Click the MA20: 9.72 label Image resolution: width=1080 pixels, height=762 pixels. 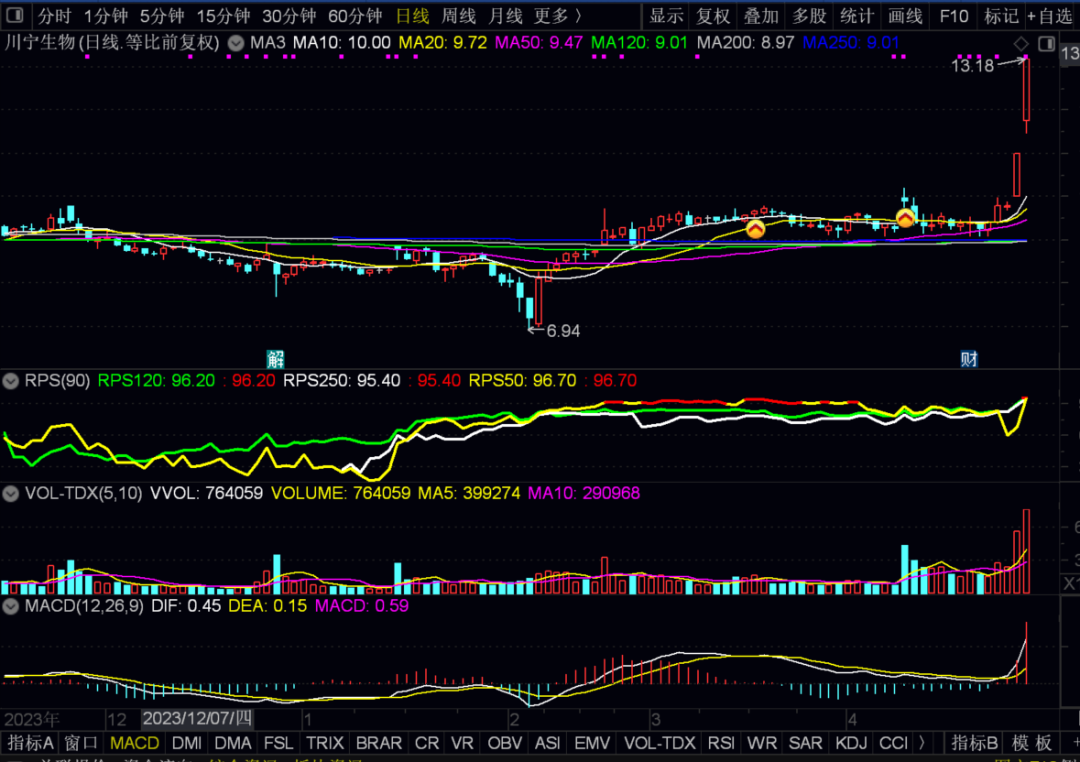pyautogui.click(x=442, y=43)
